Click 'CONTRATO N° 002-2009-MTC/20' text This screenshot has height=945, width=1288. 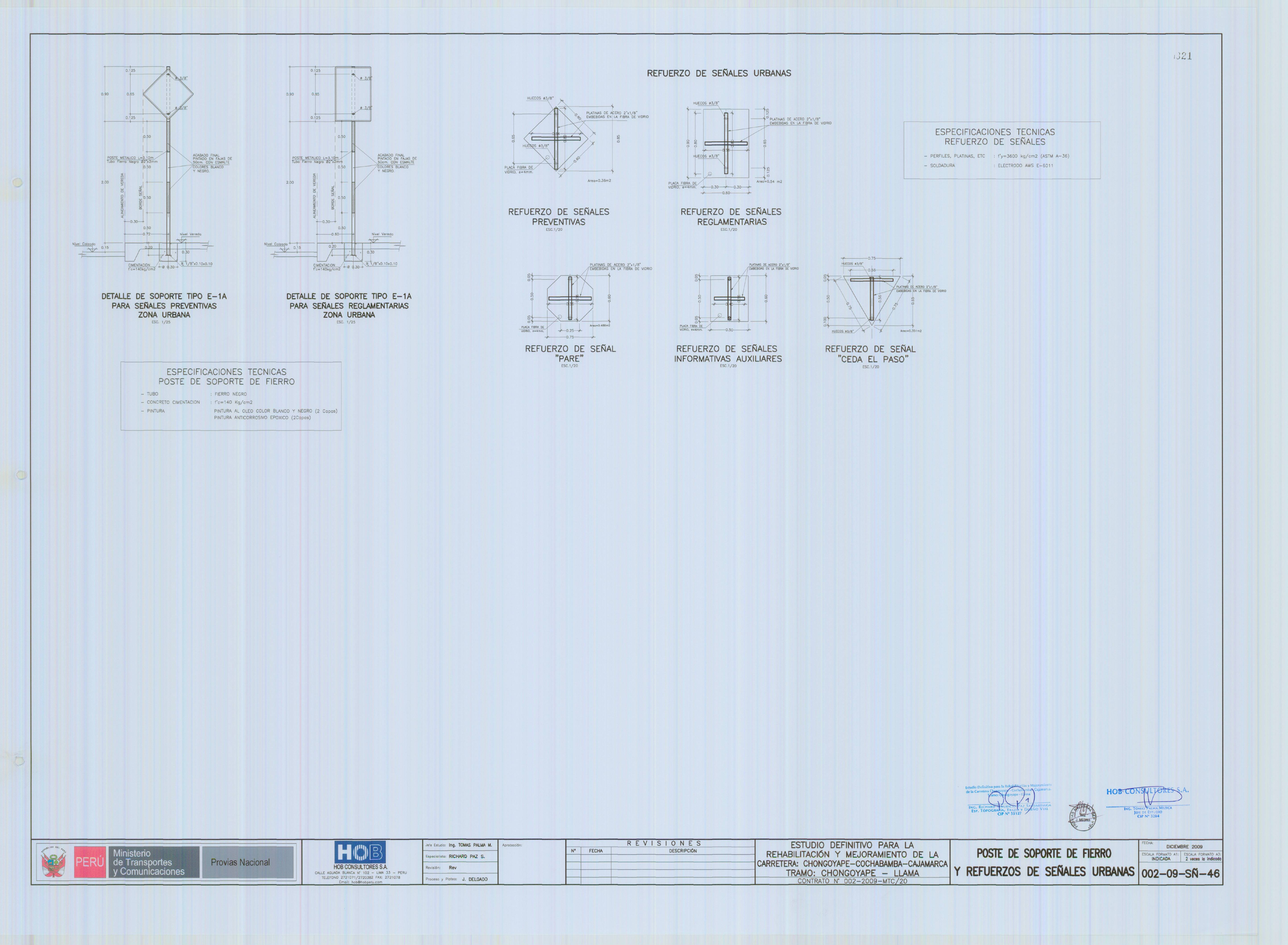click(852, 882)
